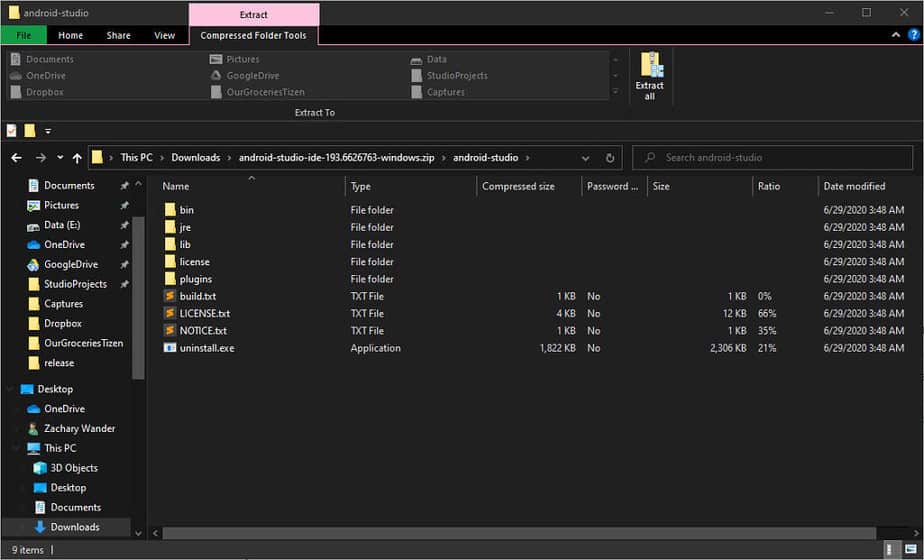Open the recent locations dropdown

(60, 158)
